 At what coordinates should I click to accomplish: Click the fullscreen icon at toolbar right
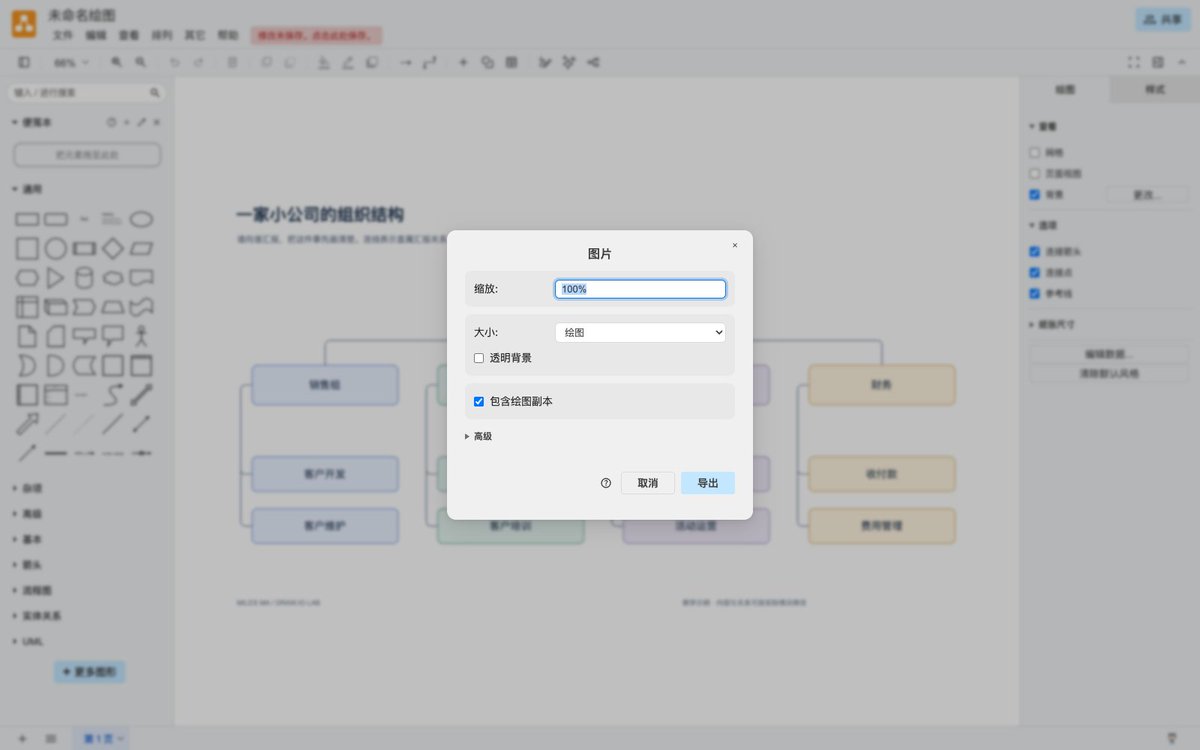click(x=1134, y=62)
